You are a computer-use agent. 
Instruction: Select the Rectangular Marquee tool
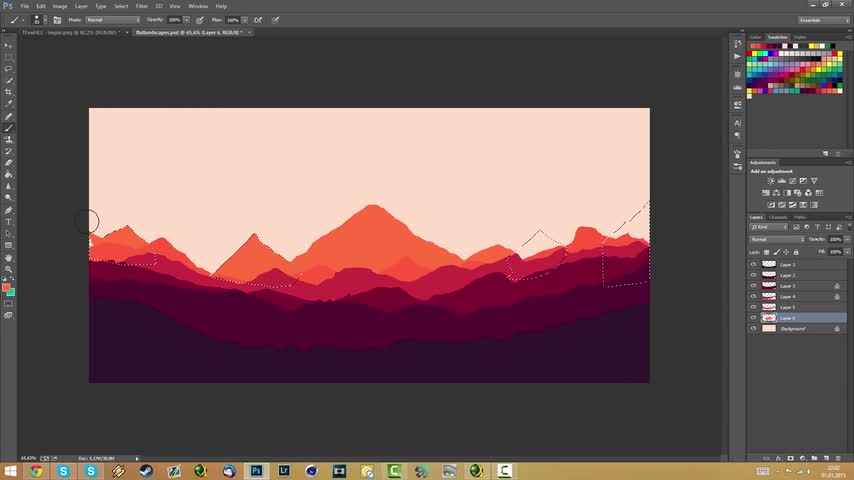click(8, 57)
